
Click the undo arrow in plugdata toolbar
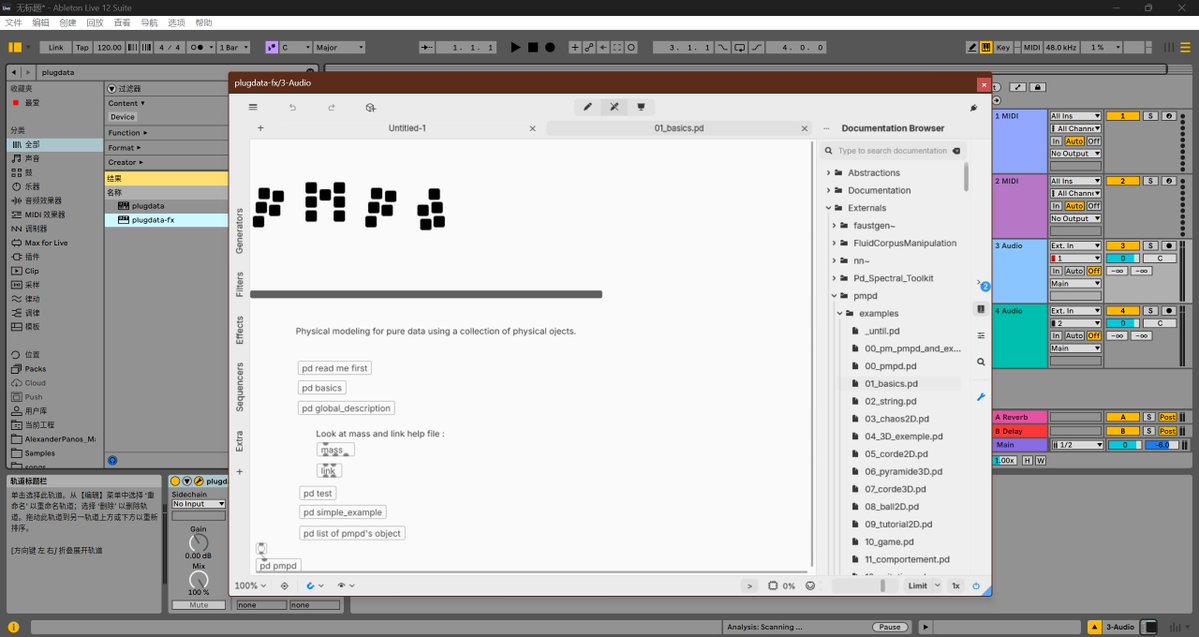292,107
